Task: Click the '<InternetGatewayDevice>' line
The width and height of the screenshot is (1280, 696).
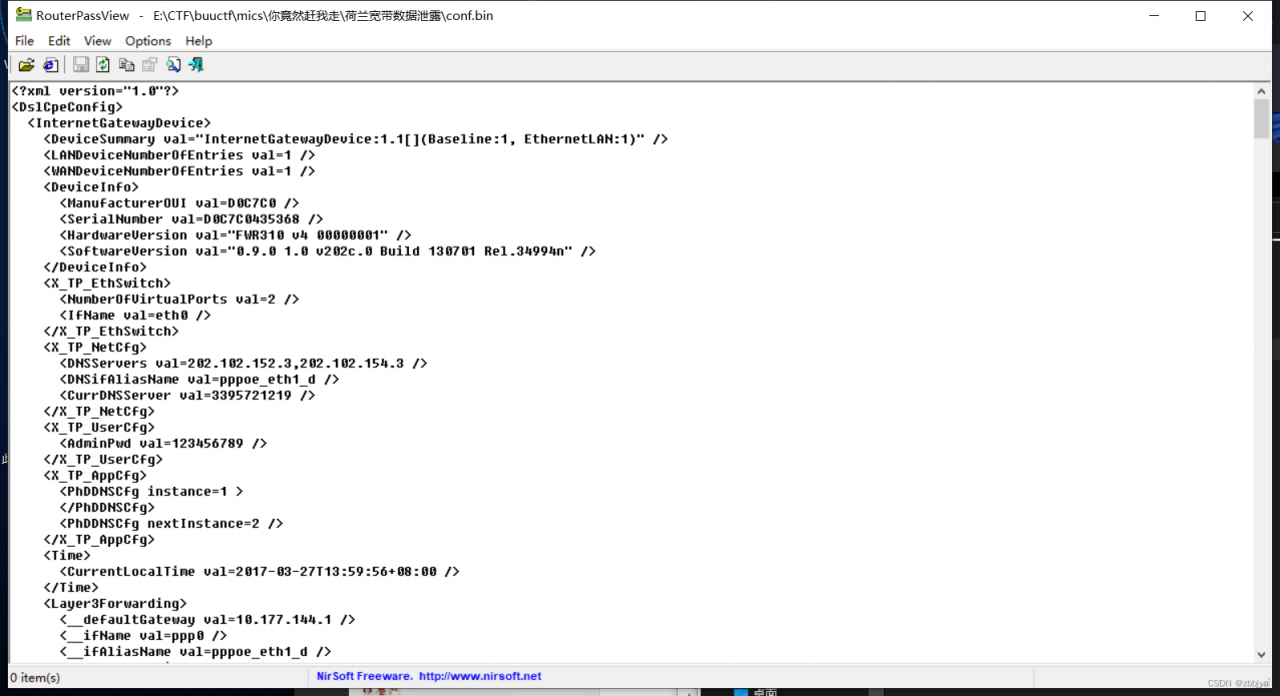Action: pos(119,123)
